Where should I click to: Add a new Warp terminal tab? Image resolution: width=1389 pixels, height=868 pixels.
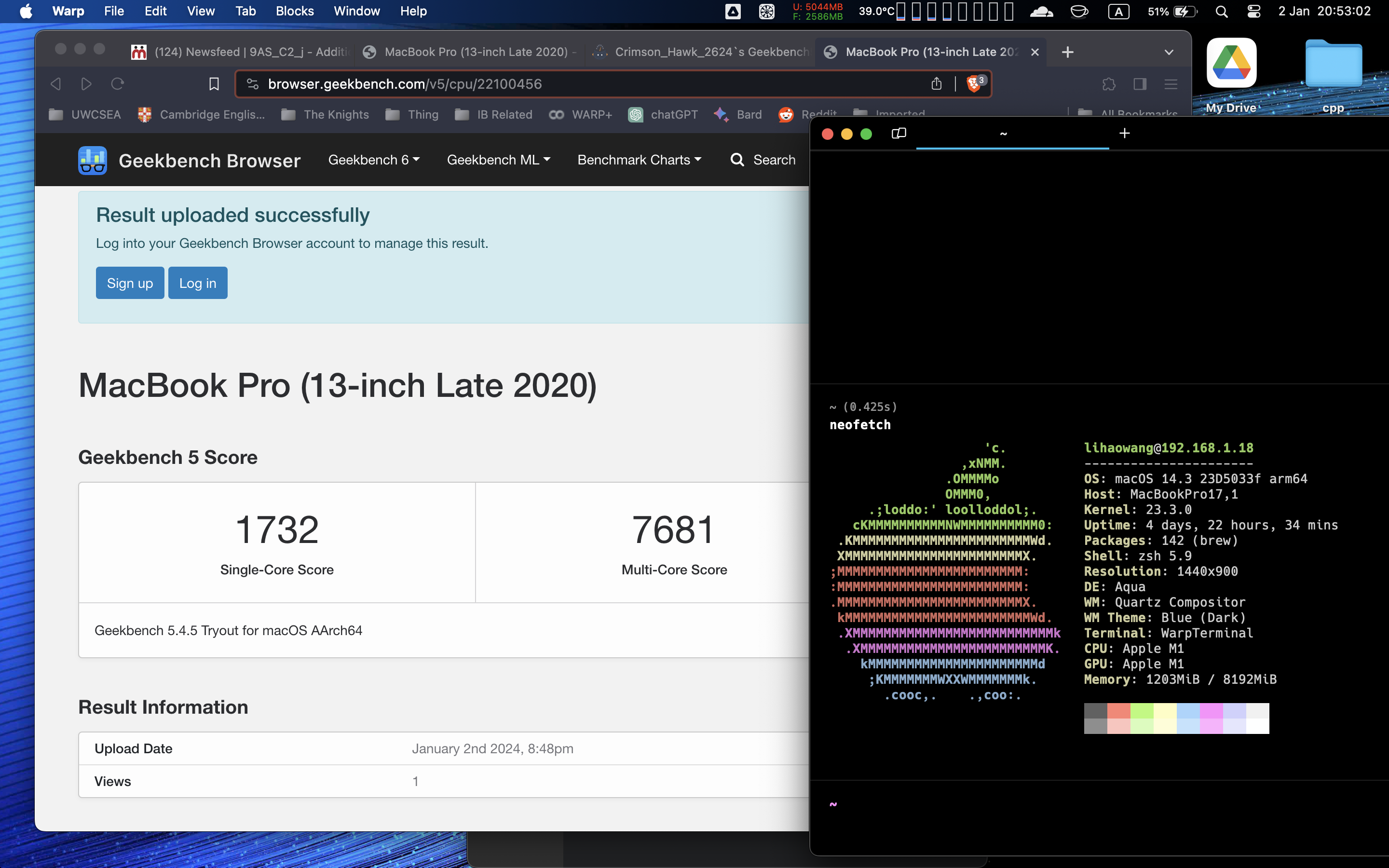coord(1124,133)
